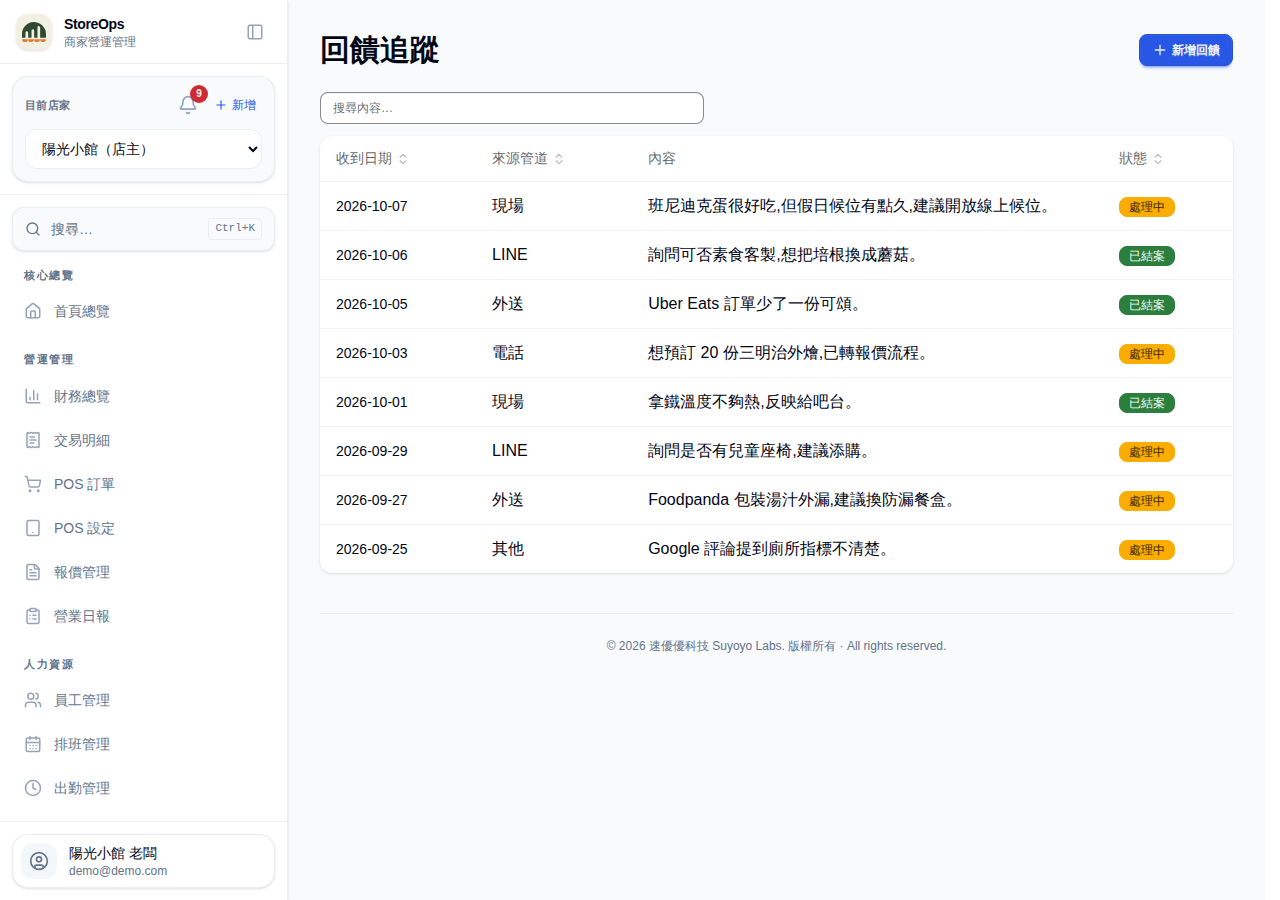Open POS 設定 page
Image resolution: width=1280 pixels, height=900 pixels.
point(143,528)
